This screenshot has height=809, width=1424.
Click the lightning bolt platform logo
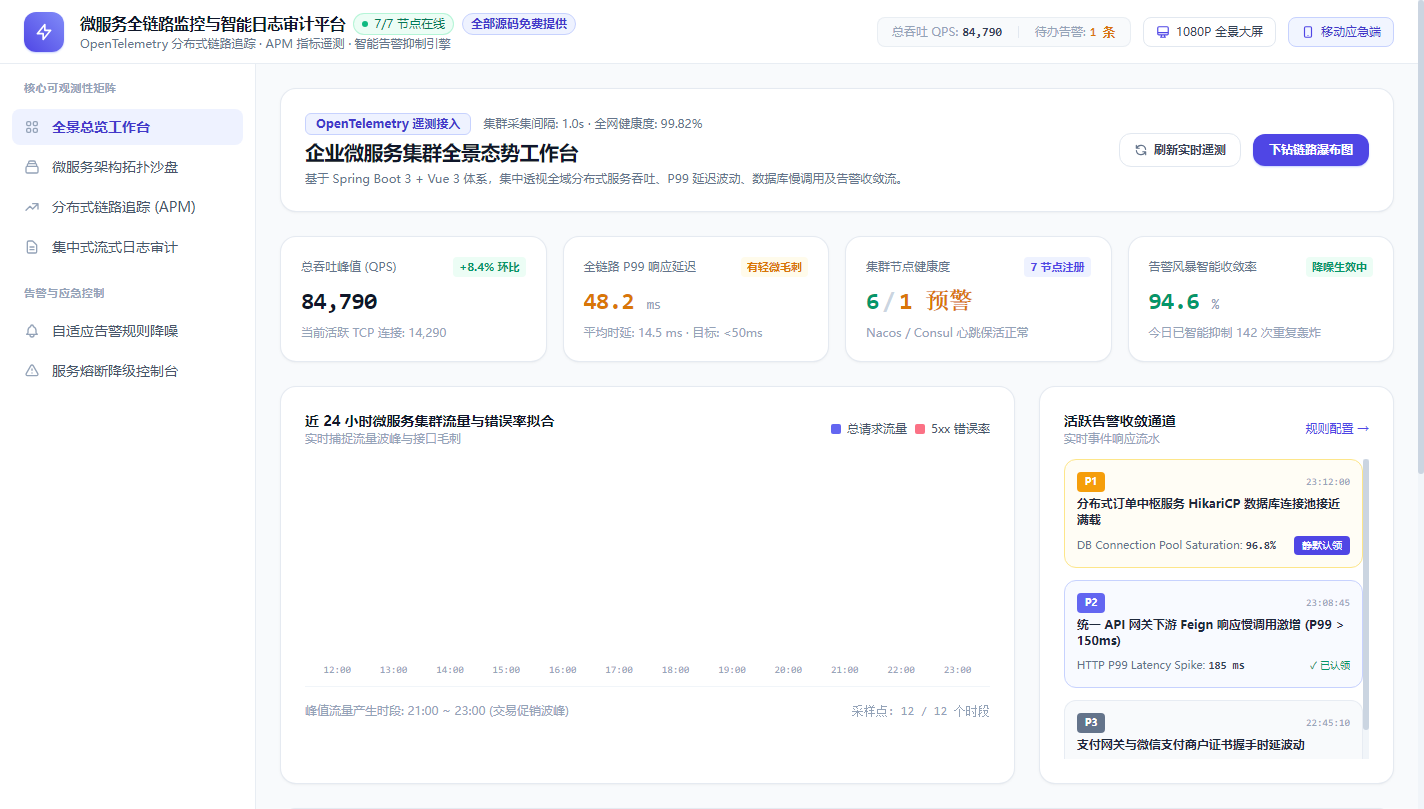click(44, 32)
